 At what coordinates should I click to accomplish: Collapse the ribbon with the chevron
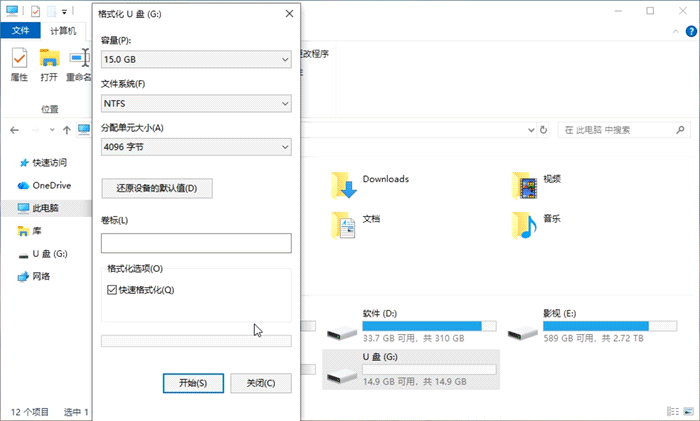(x=675, y=31)
